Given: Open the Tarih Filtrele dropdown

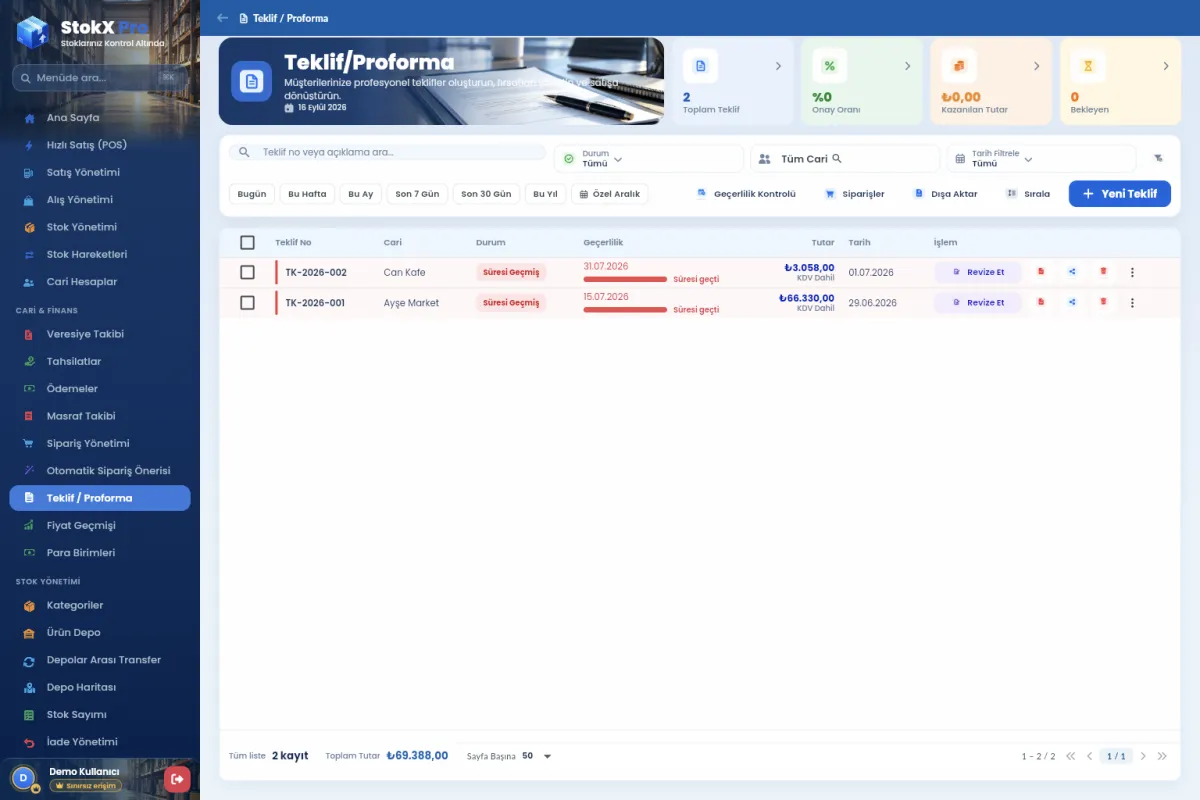Looking at the screenshot, I should click(x=1041, y=158).
